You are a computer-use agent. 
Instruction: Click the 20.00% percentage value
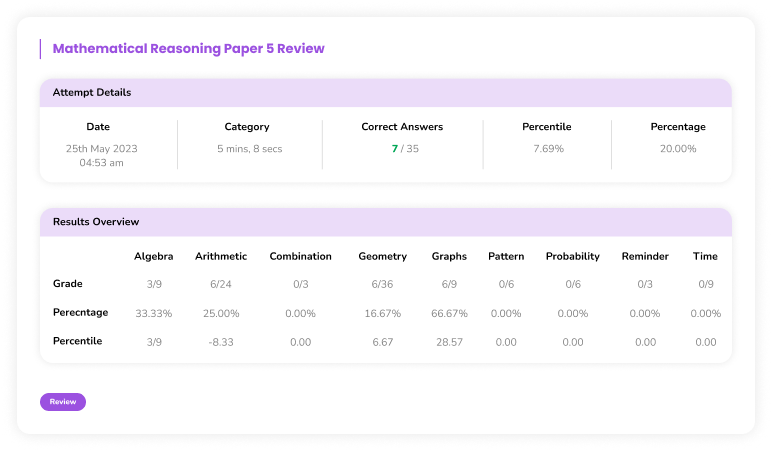pyautogui.click(x=677, y=149)
